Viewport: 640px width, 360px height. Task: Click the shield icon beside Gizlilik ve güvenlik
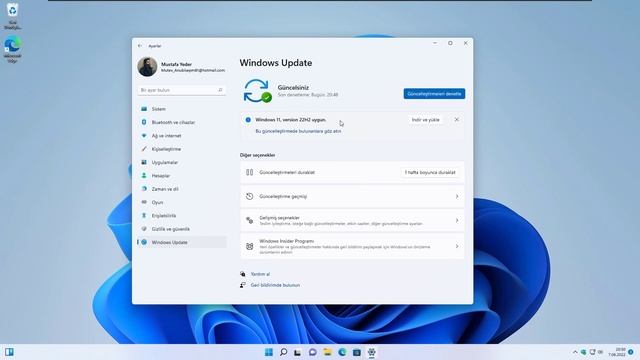144,229
